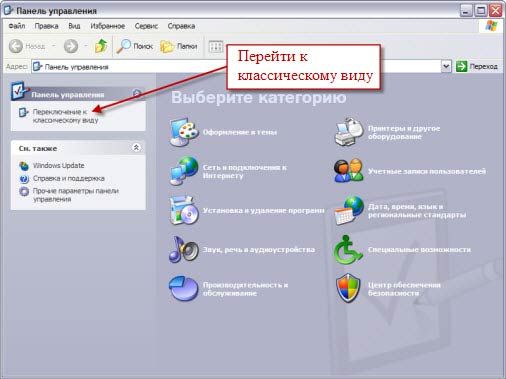Click the Поиск search toolbar button
The width and height of the screenshot is (506, 379).
pos(135,46)
